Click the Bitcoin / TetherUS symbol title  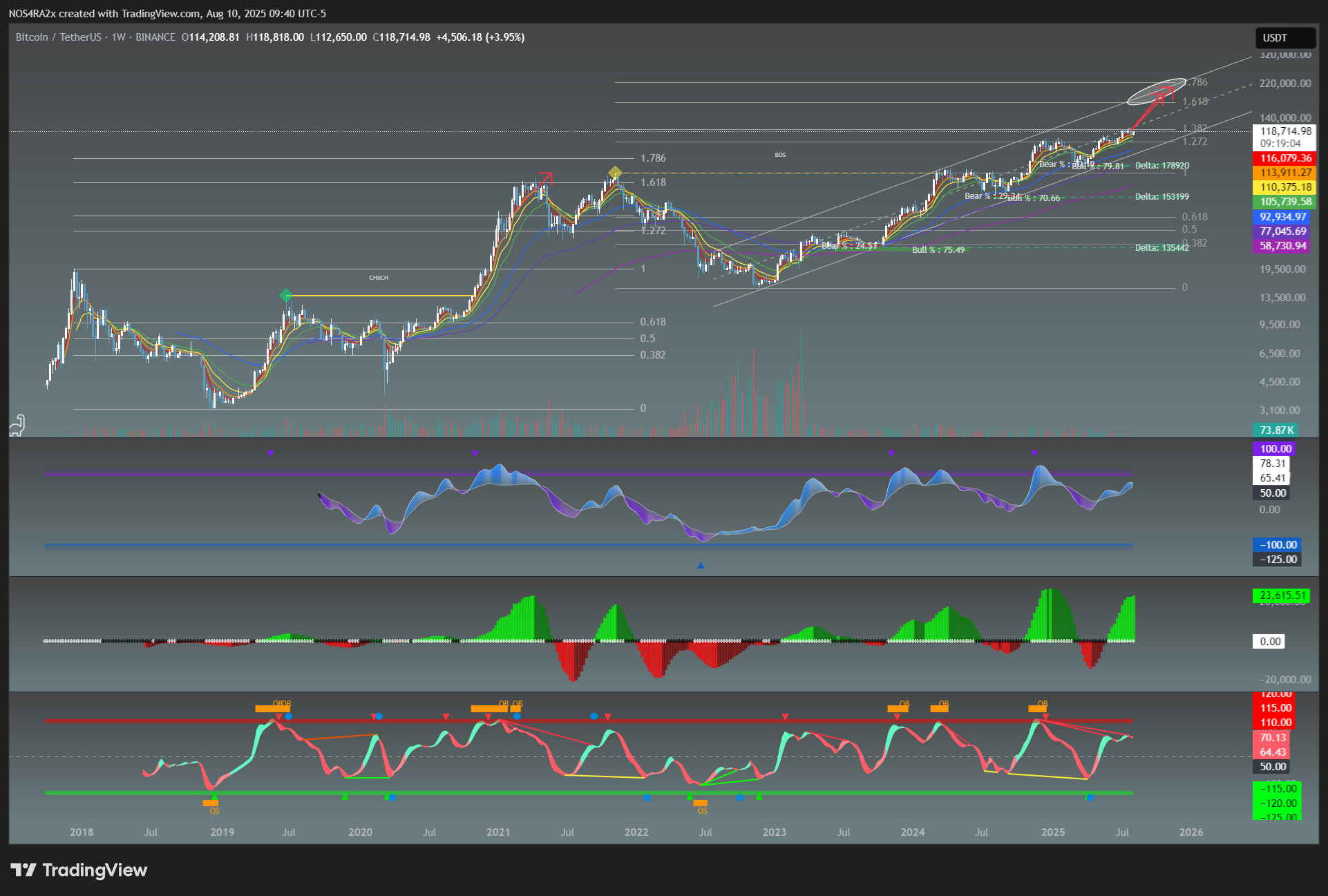coord(58,37)
